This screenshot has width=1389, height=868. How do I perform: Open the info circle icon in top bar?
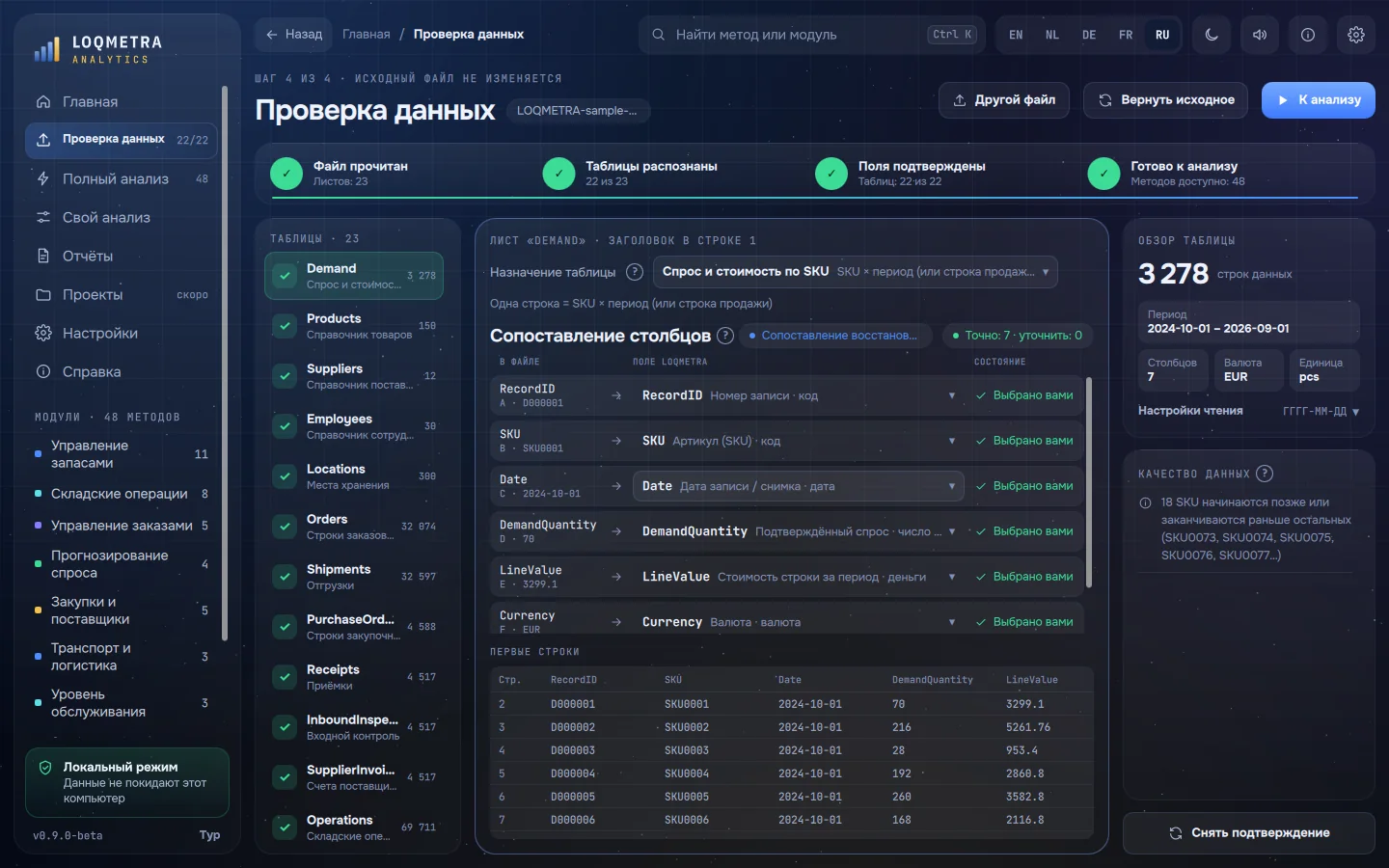1308,35
